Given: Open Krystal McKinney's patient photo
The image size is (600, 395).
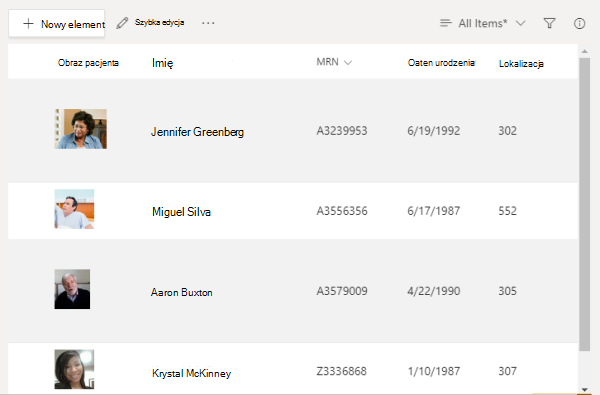Looking at the screenshot, I should pos(74,369).
